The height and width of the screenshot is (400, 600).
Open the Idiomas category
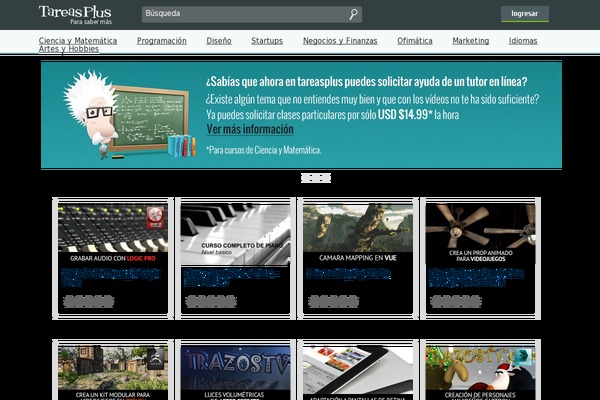pos(523,41)
